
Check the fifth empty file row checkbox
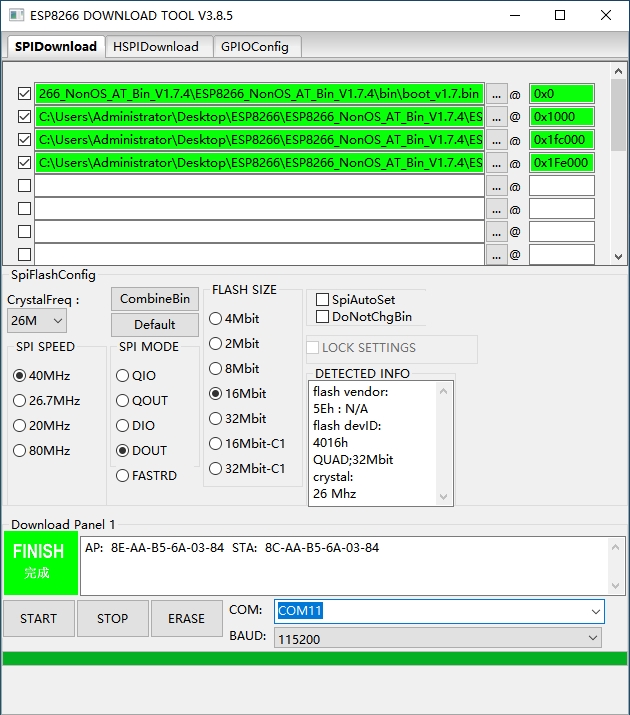[x=24, y=186]
